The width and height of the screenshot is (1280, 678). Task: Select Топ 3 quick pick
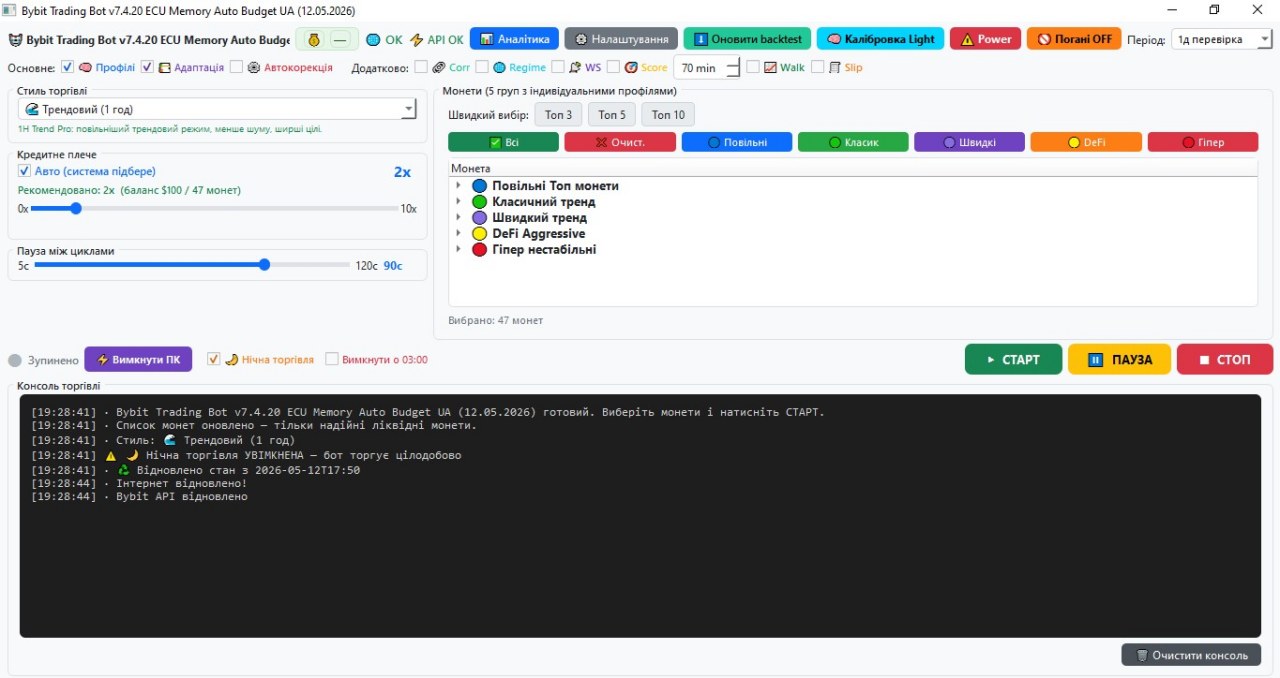point(558,114)
